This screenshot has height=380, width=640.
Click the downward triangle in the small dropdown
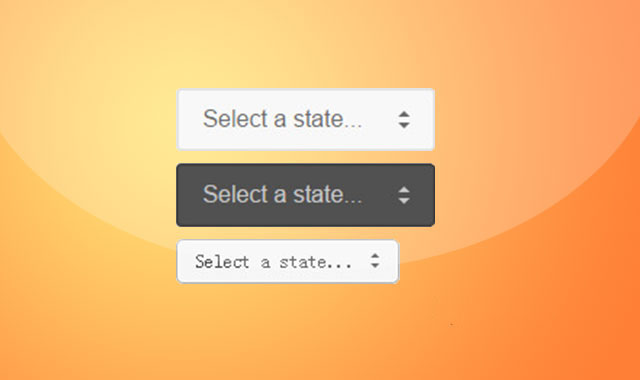375,265
